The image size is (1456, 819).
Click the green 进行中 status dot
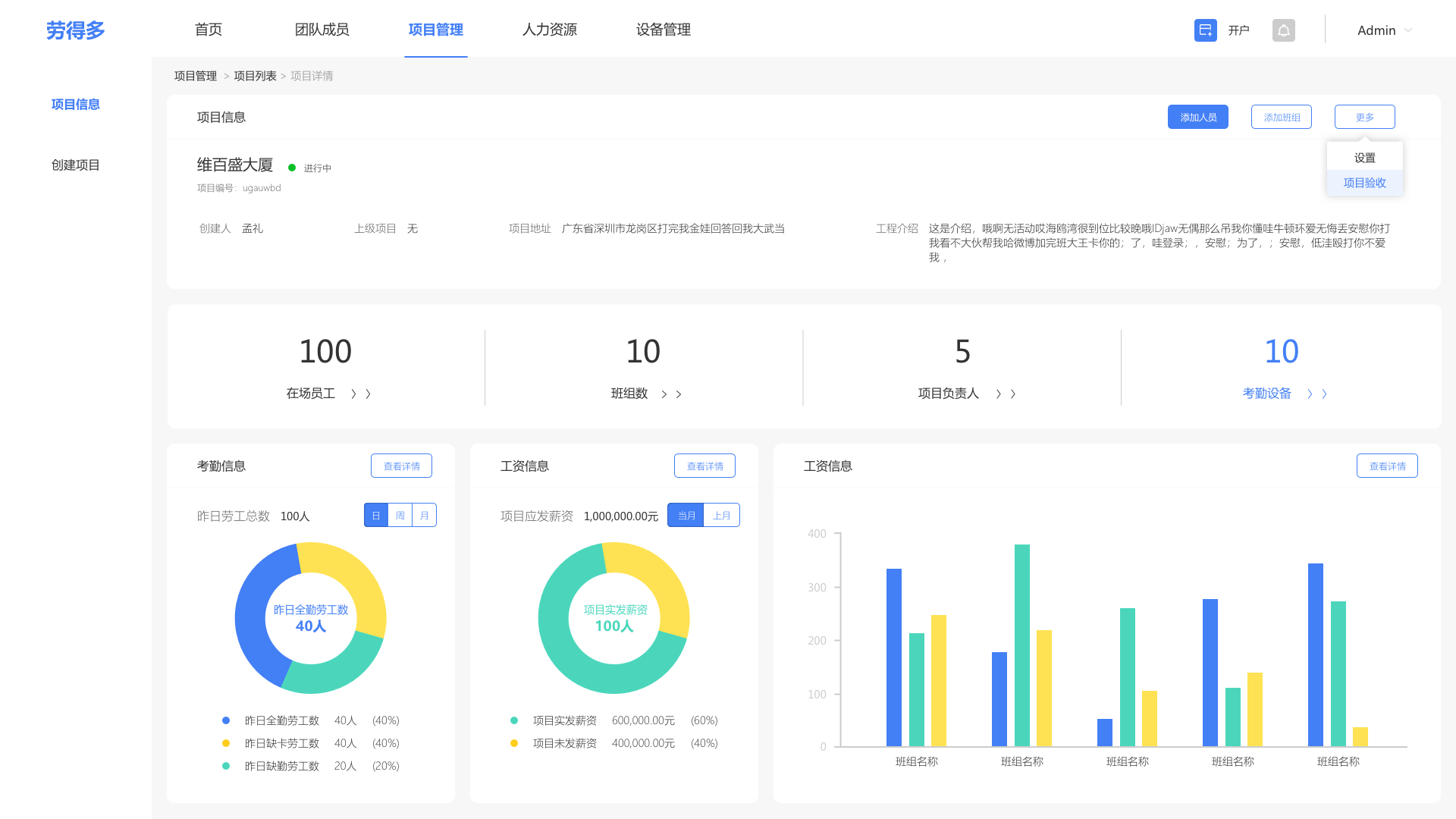[292, 168]
